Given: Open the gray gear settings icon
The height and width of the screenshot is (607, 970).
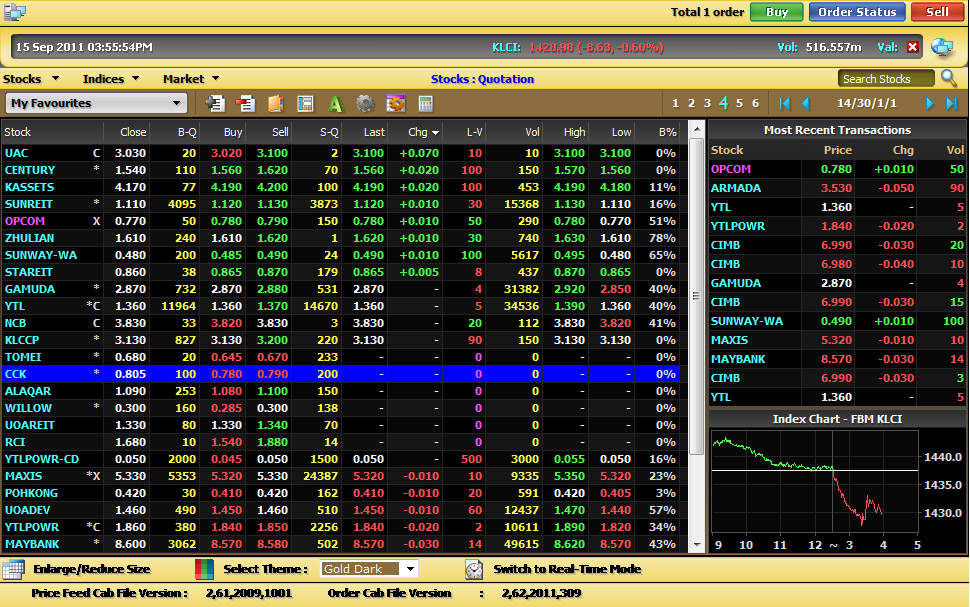Looking at the screenshot, I should click(365, 103).
